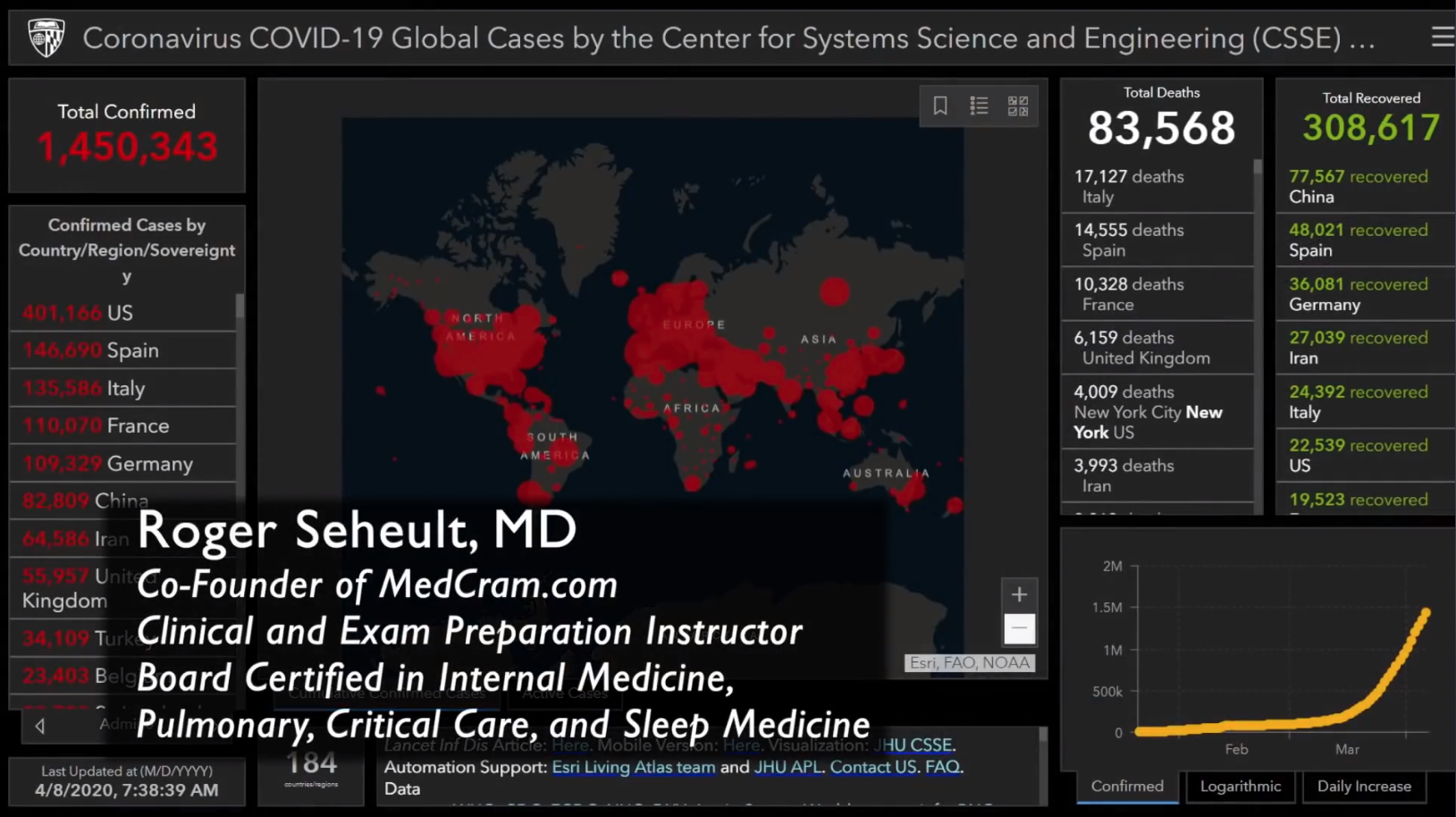Open map bookmarks icon
Viewport: 1456px width, 817px height.
tap(940, 105)
